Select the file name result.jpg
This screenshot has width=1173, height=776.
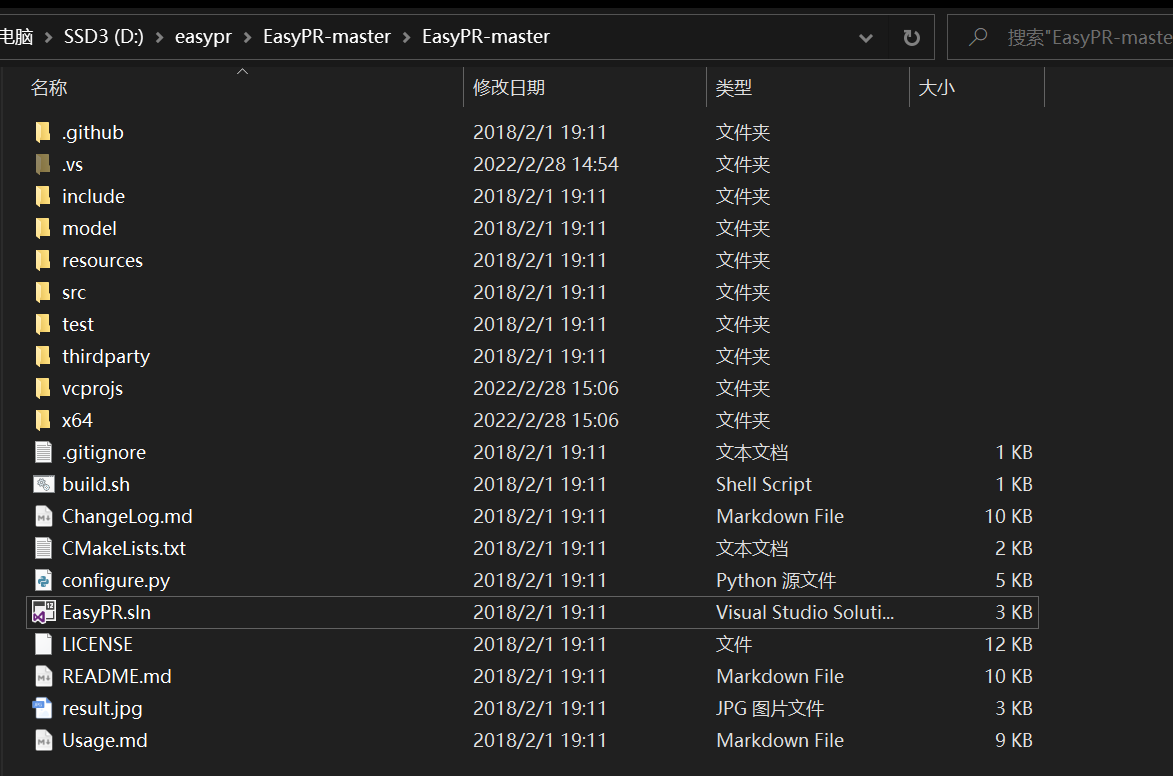(102, 709)
